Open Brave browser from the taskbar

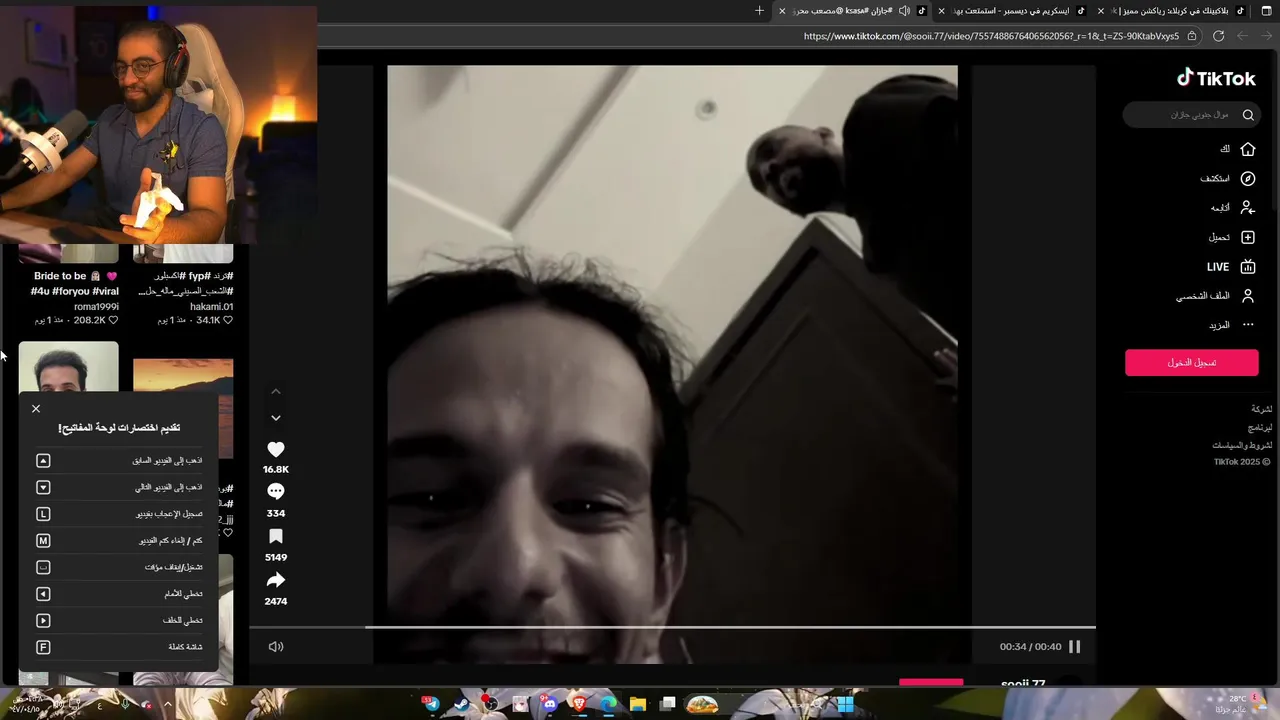click(579, 704)
